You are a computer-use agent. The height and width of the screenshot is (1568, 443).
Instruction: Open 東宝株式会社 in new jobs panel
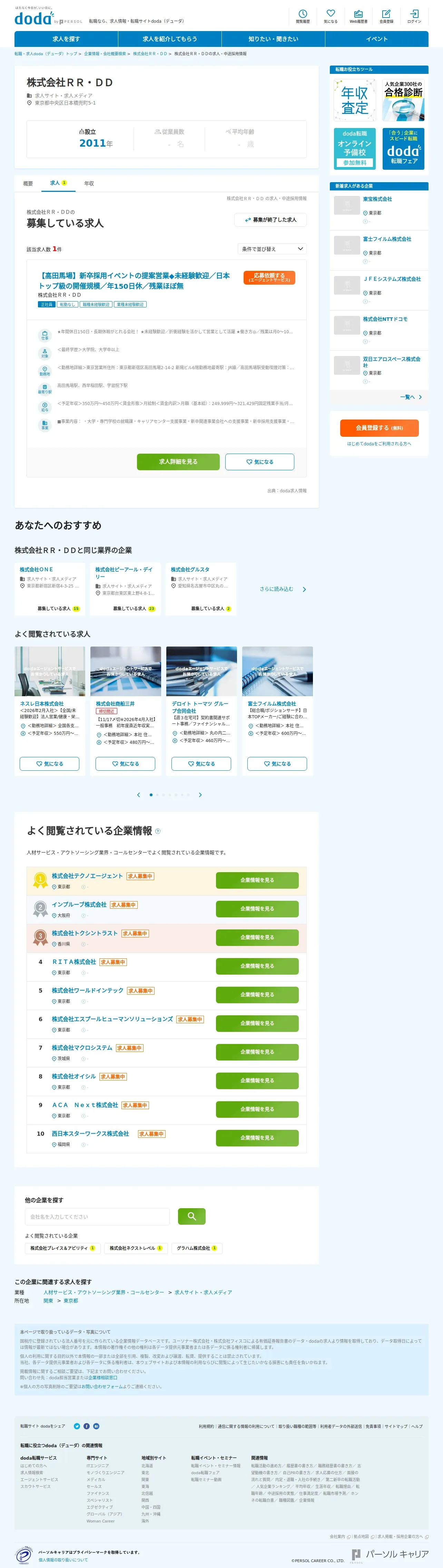[377, 199]
